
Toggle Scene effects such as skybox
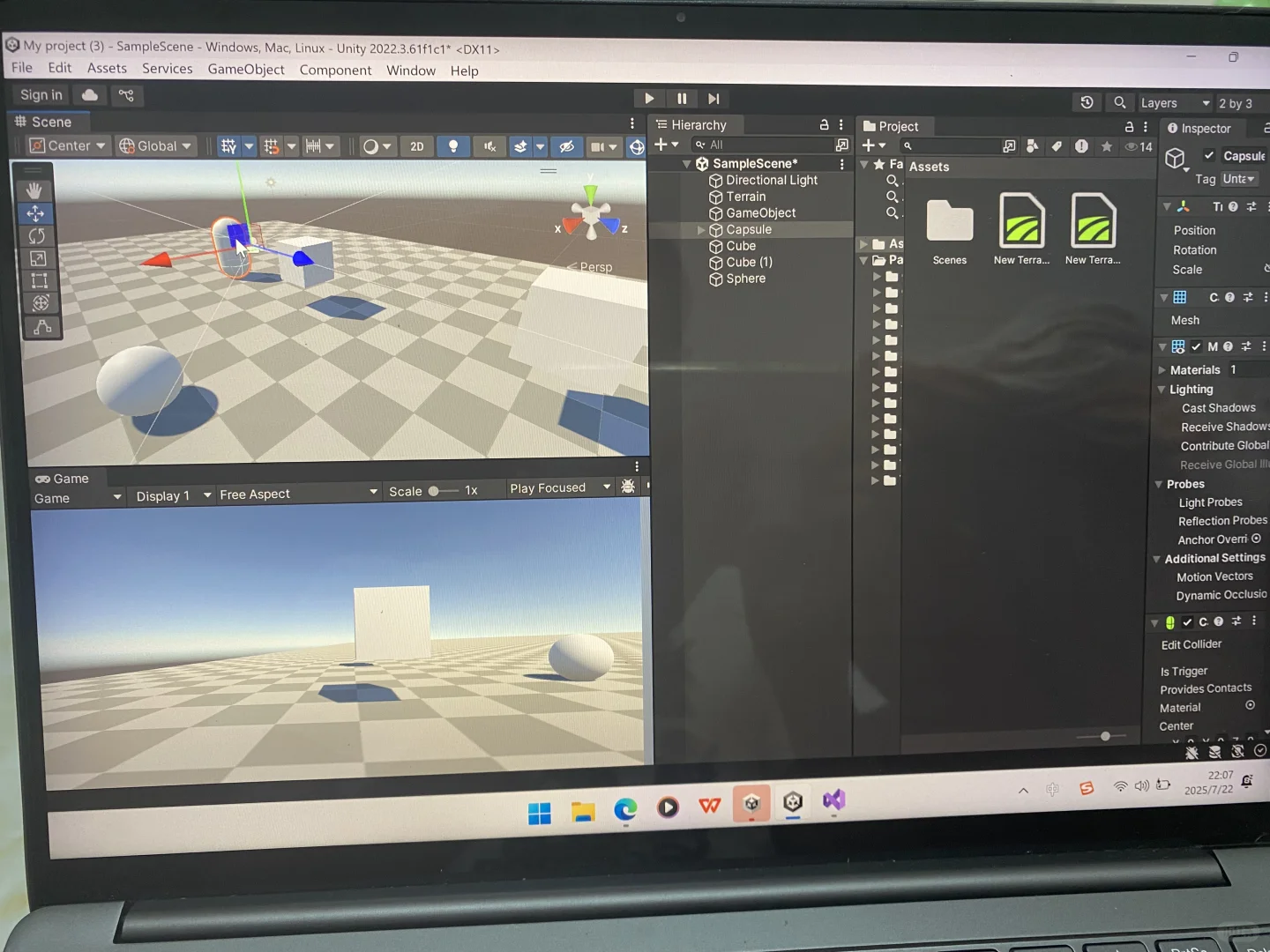click(x=521, y=147)
